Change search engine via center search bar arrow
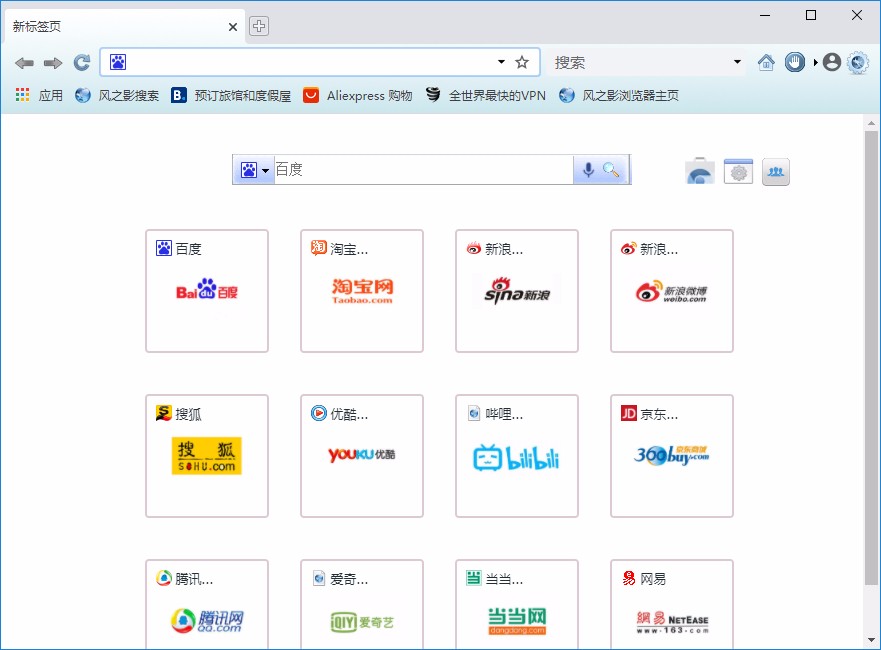 (x=266, y=169)
